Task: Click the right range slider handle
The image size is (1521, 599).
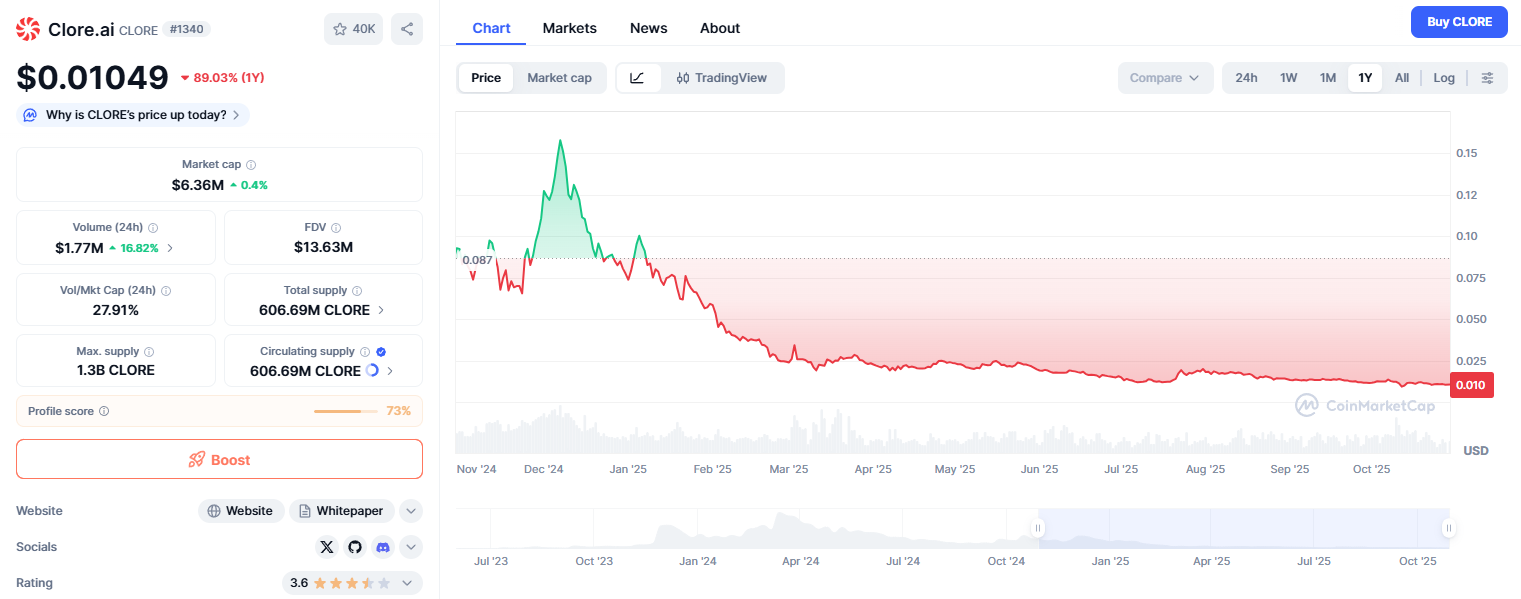Action: [x=1447, y=528]
